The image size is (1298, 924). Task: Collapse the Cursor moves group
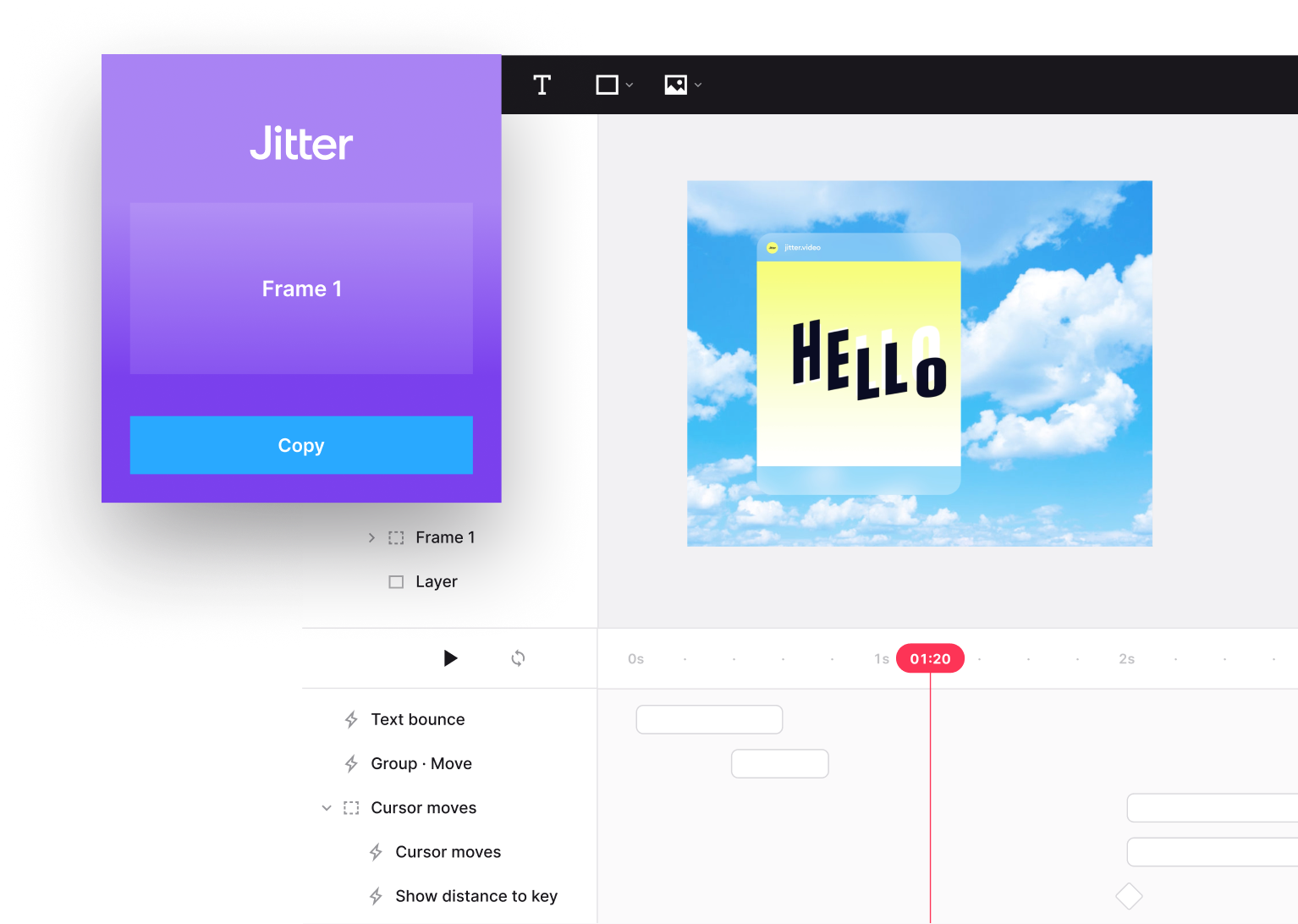coord(327,808)
